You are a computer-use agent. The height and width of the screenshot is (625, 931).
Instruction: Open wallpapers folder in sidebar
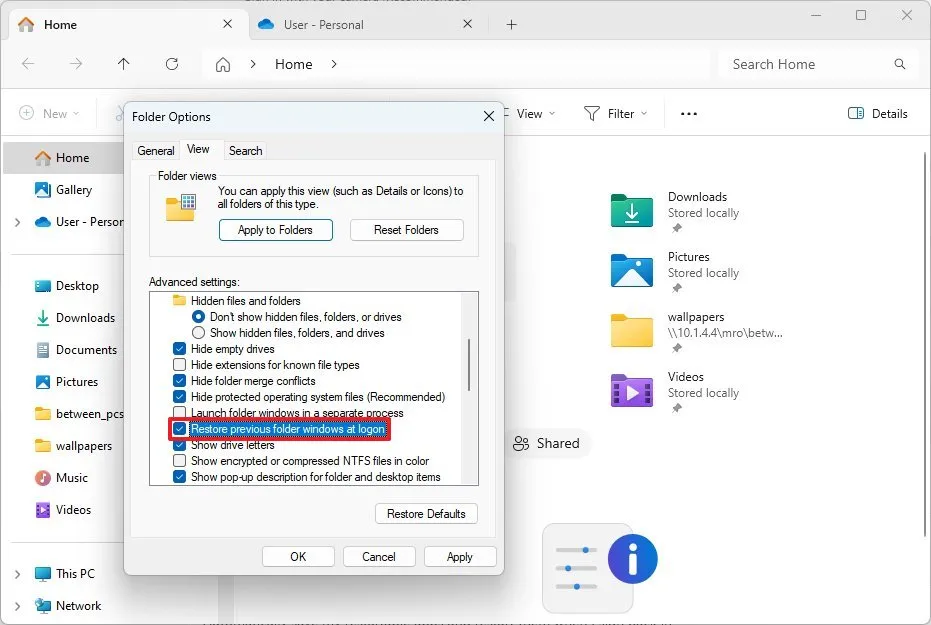[x=74, y=446]
